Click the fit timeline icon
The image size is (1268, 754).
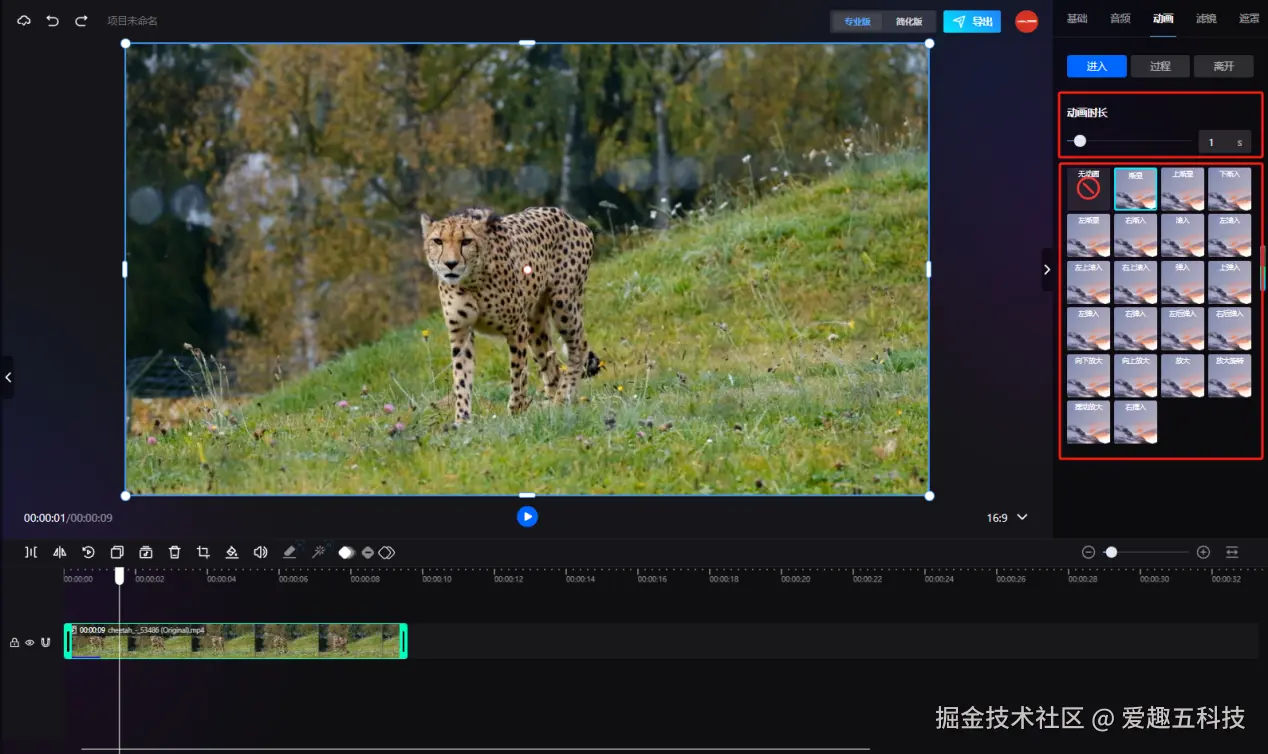coord(1232,552)
